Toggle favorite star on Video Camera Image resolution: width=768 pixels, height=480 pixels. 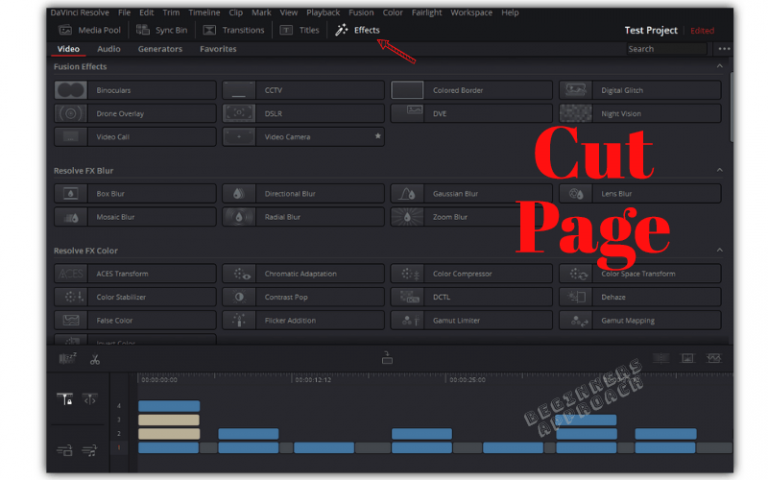(x=378, y=136)
